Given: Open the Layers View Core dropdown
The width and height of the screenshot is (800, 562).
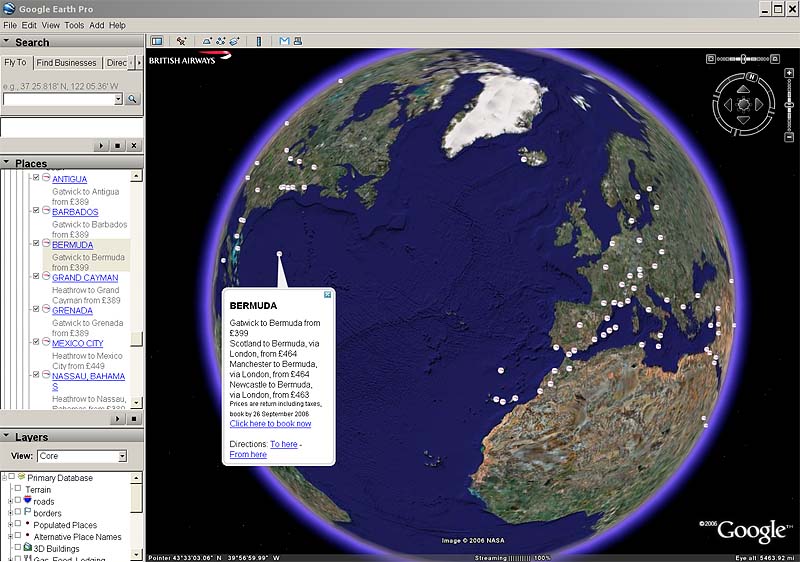Looking at the screenshot, I should tap(122, 456).
